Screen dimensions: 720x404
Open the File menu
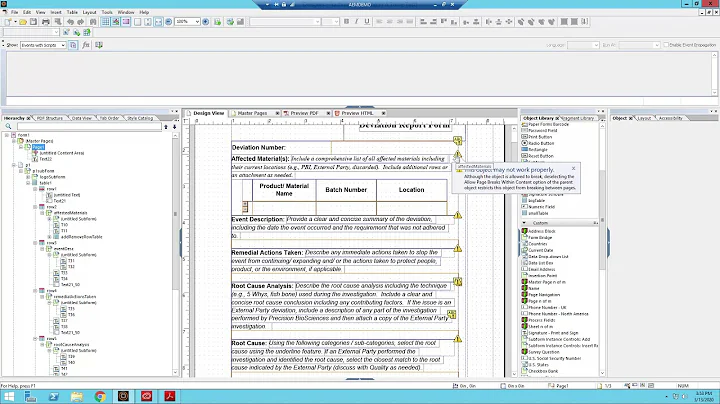click(14, 12)
